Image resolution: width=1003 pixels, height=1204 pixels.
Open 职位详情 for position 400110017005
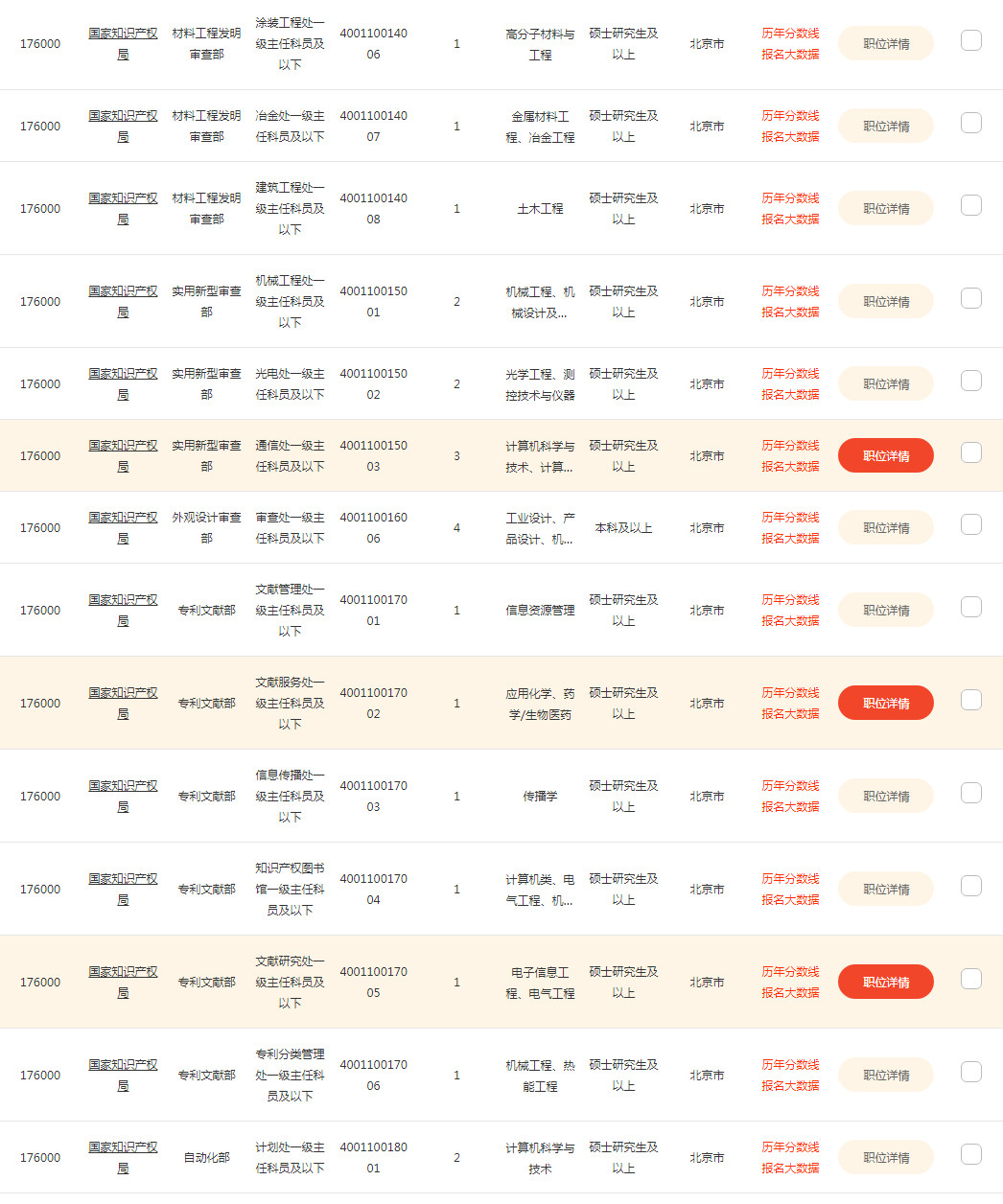click(885, 983)
